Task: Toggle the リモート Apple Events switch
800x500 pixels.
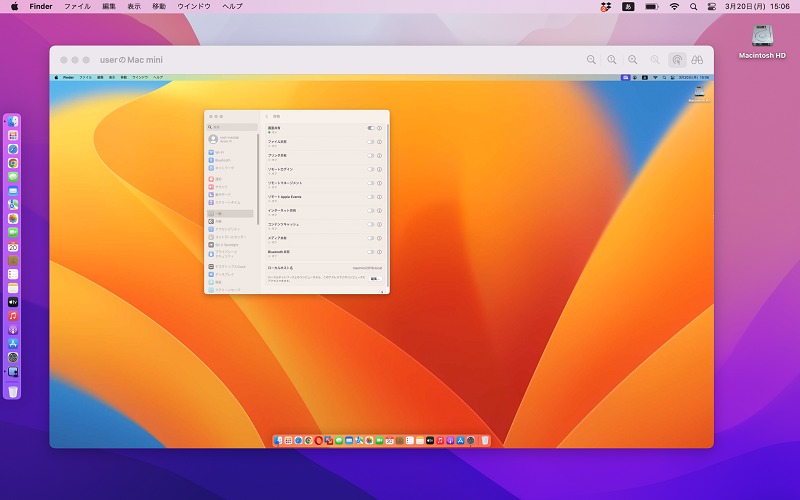Action: pyautogui.click(x=371, y=197)
